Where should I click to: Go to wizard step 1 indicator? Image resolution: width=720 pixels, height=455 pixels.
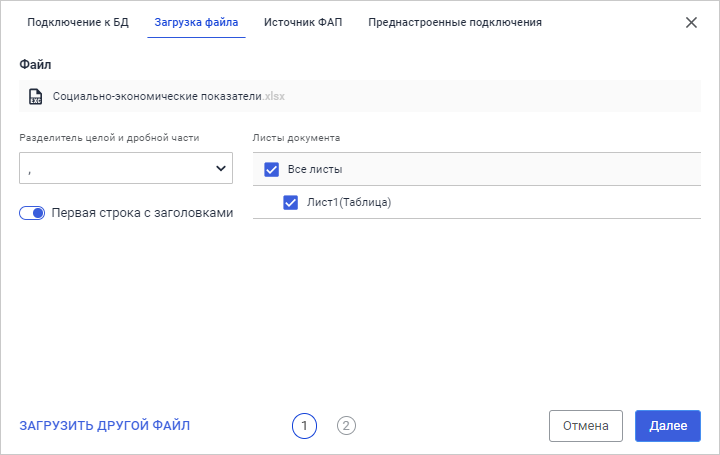pos(305,426)
